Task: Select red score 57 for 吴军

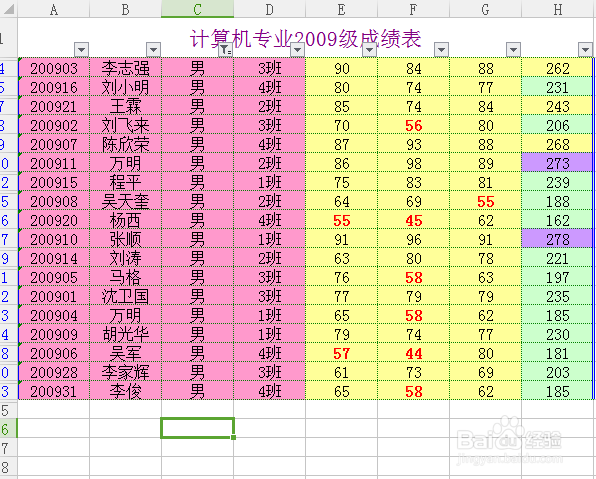Action: click(341, 353)
